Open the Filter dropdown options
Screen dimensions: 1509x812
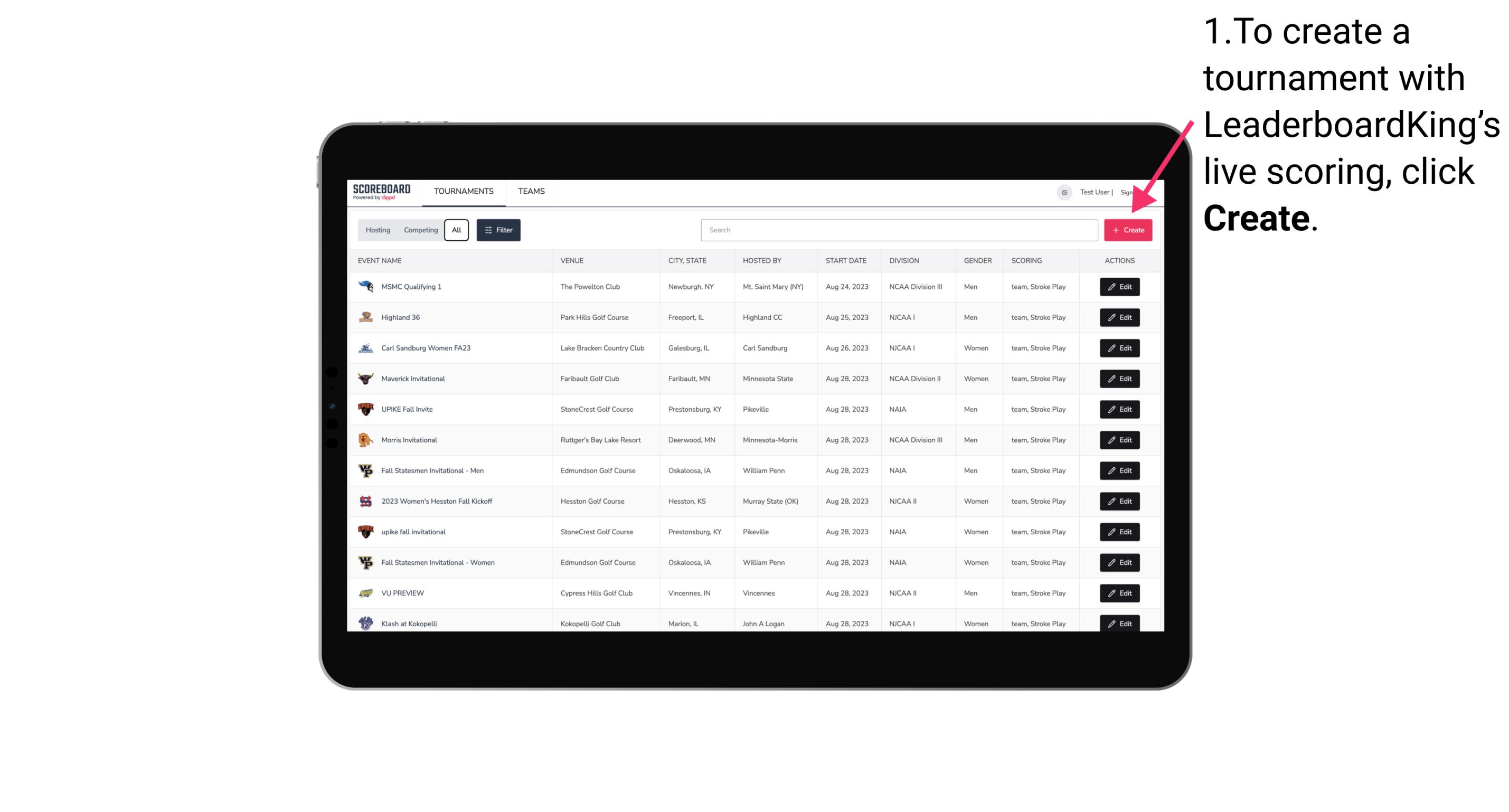[498, 230]
